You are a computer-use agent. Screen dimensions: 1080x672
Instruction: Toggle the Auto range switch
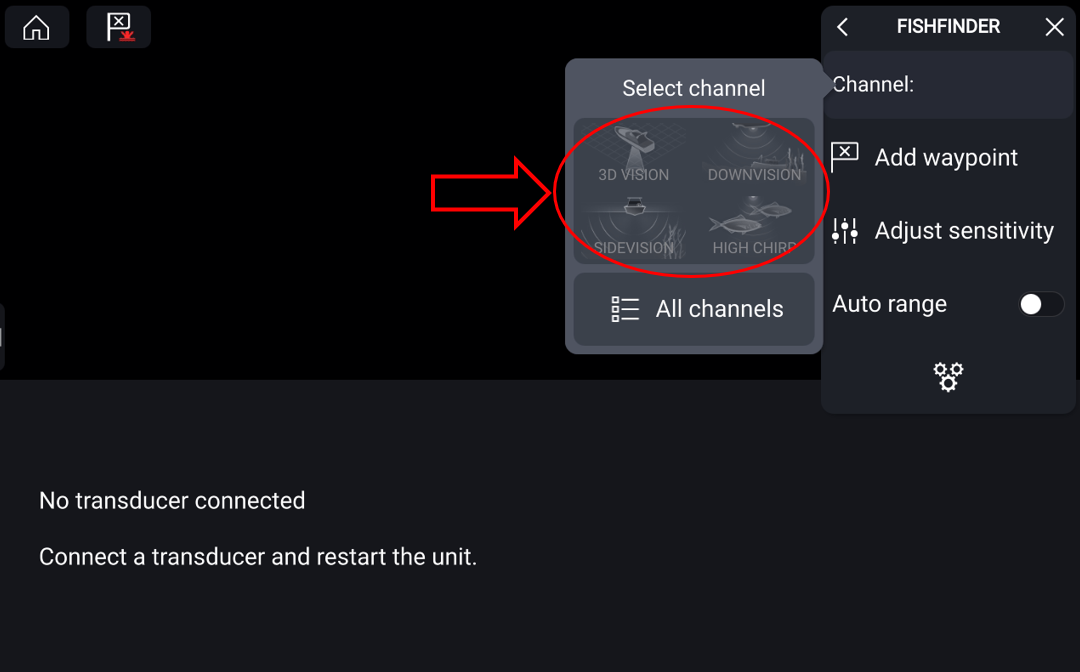(x=1041, y=304)
